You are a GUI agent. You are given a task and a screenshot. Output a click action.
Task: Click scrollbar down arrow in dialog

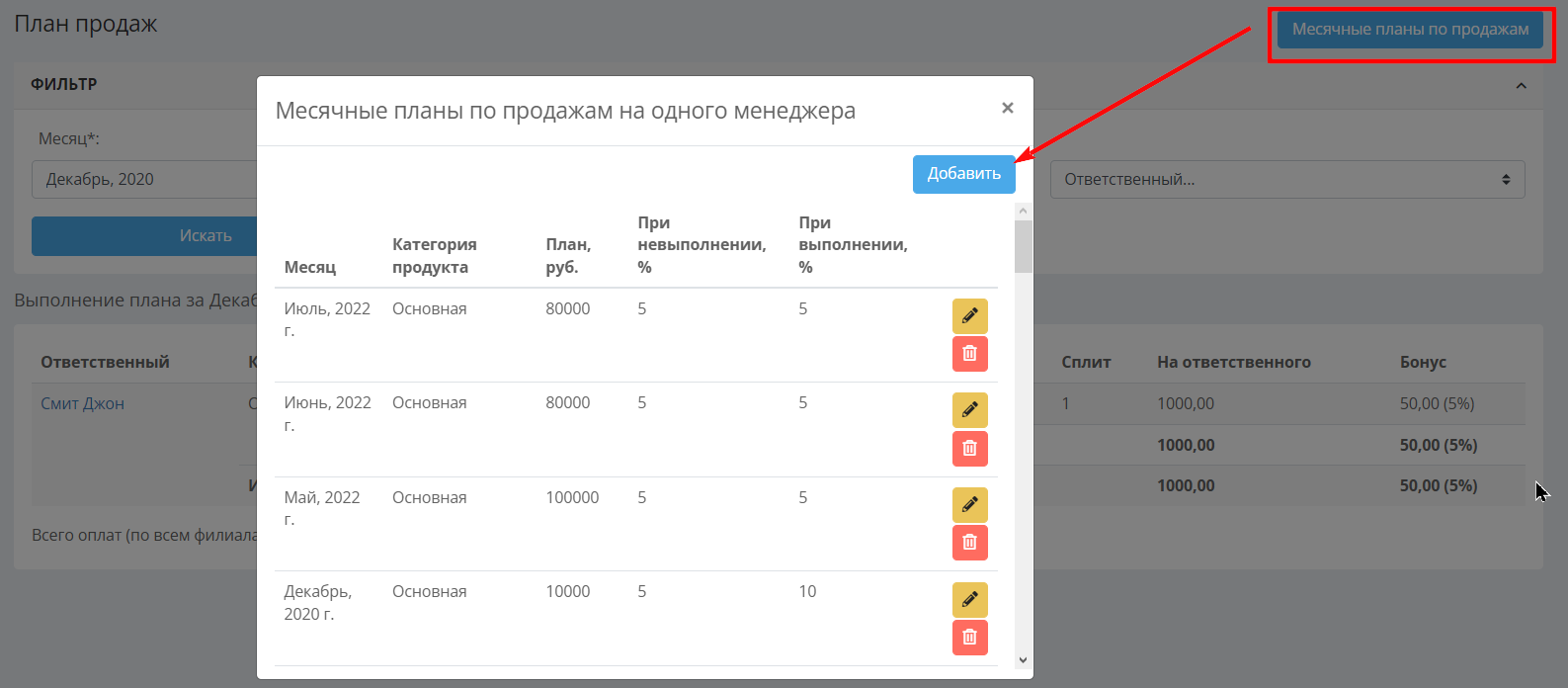[x=1024, y=659]
